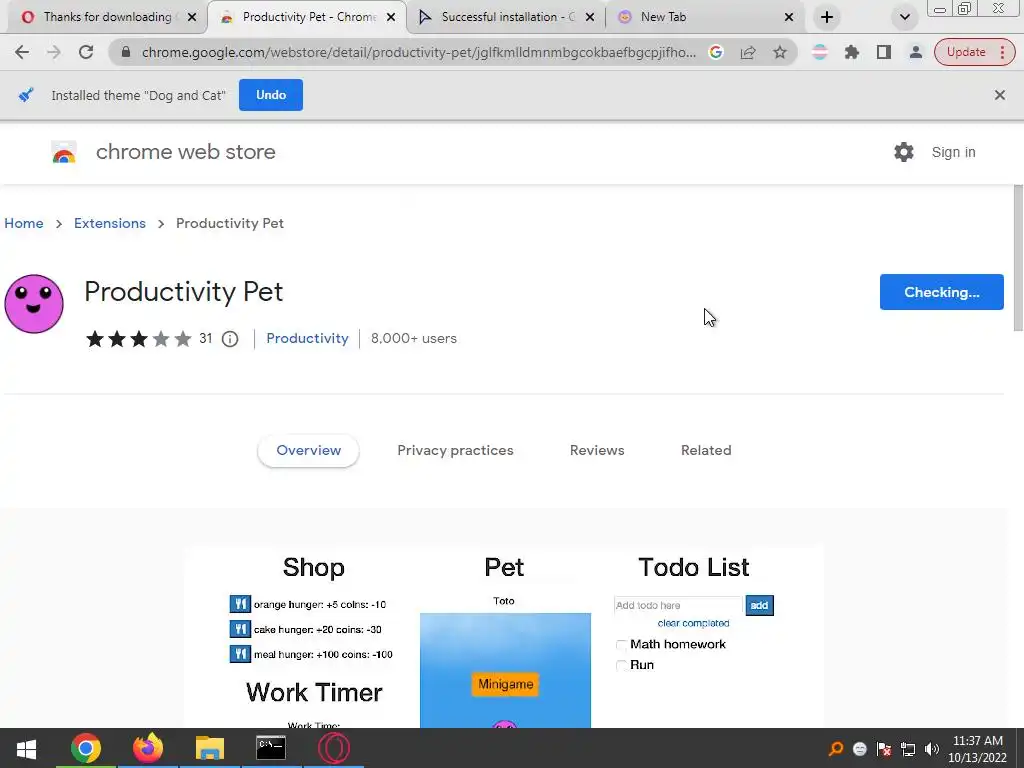Open Command Prompt from the taskbar
The width and height of the screenshot is (1024, 768).
coord(271,748)
